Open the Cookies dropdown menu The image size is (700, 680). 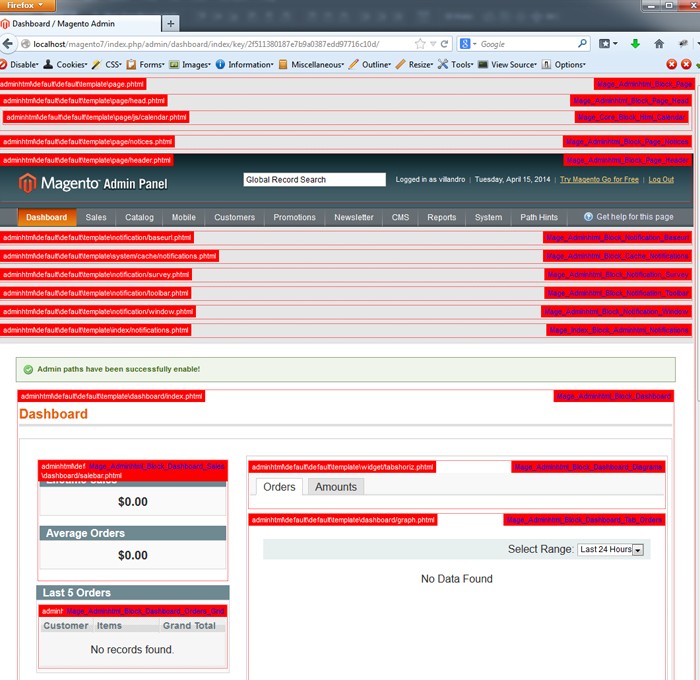pos(71,64)
